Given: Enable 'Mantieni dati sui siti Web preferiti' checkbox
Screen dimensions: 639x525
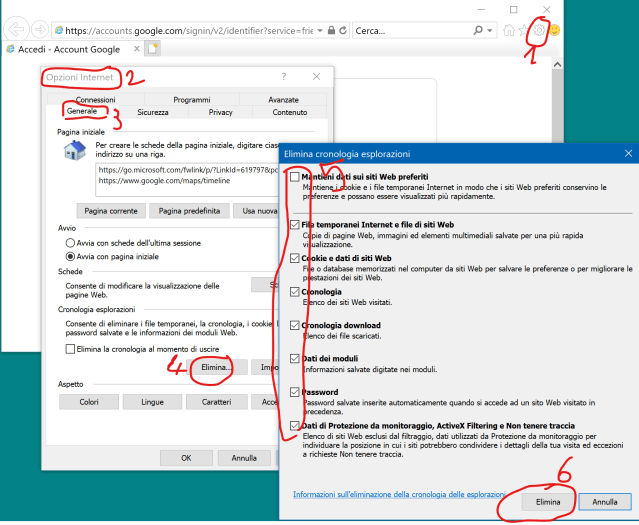Looking at the screenshot, I should [294, 177].
